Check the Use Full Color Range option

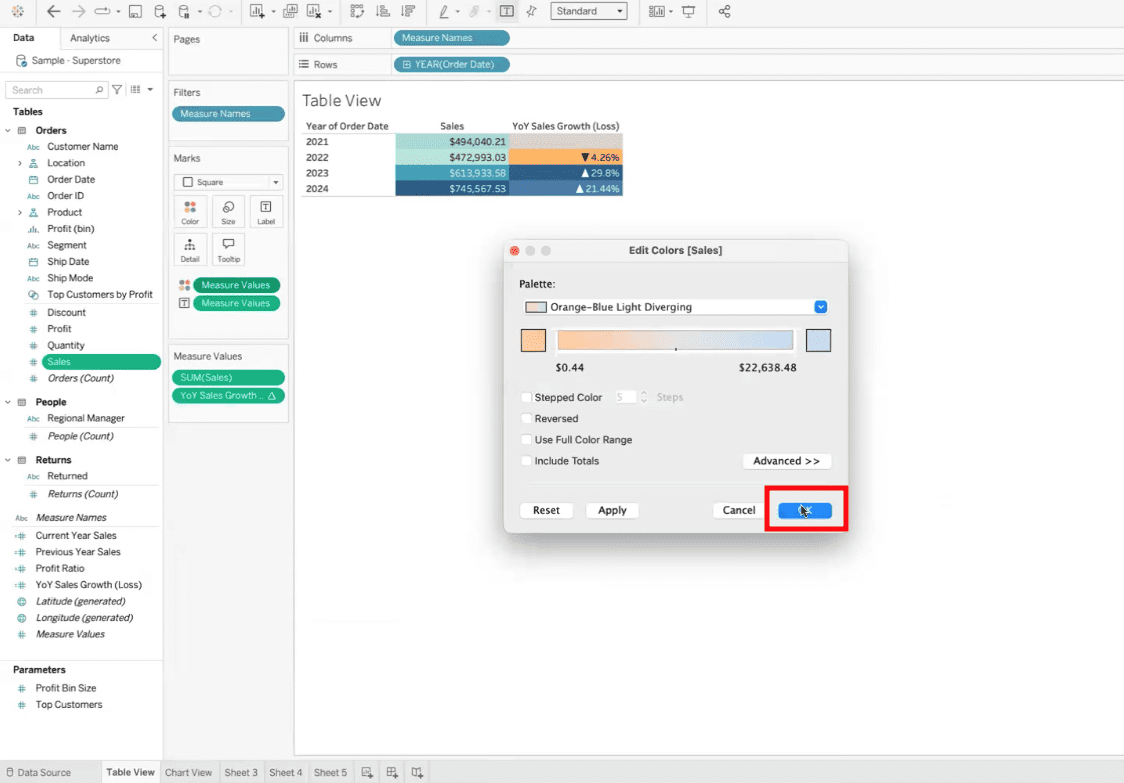[527, 440]
